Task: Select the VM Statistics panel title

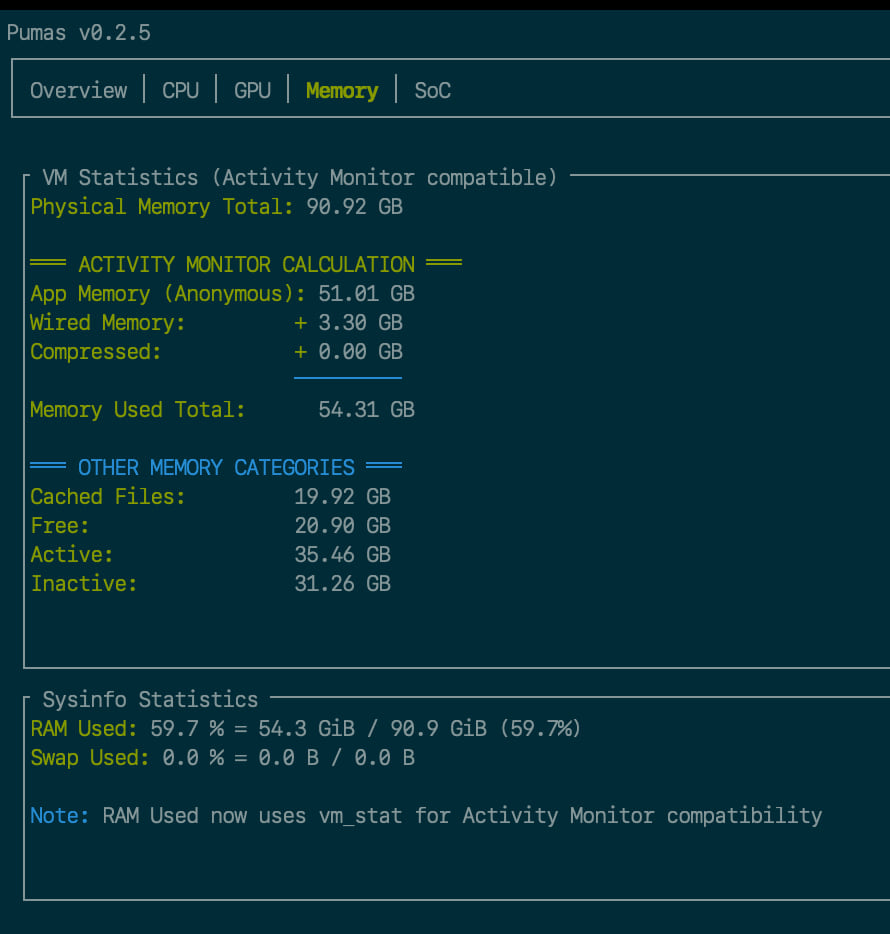Action: [x=299, y=178]
